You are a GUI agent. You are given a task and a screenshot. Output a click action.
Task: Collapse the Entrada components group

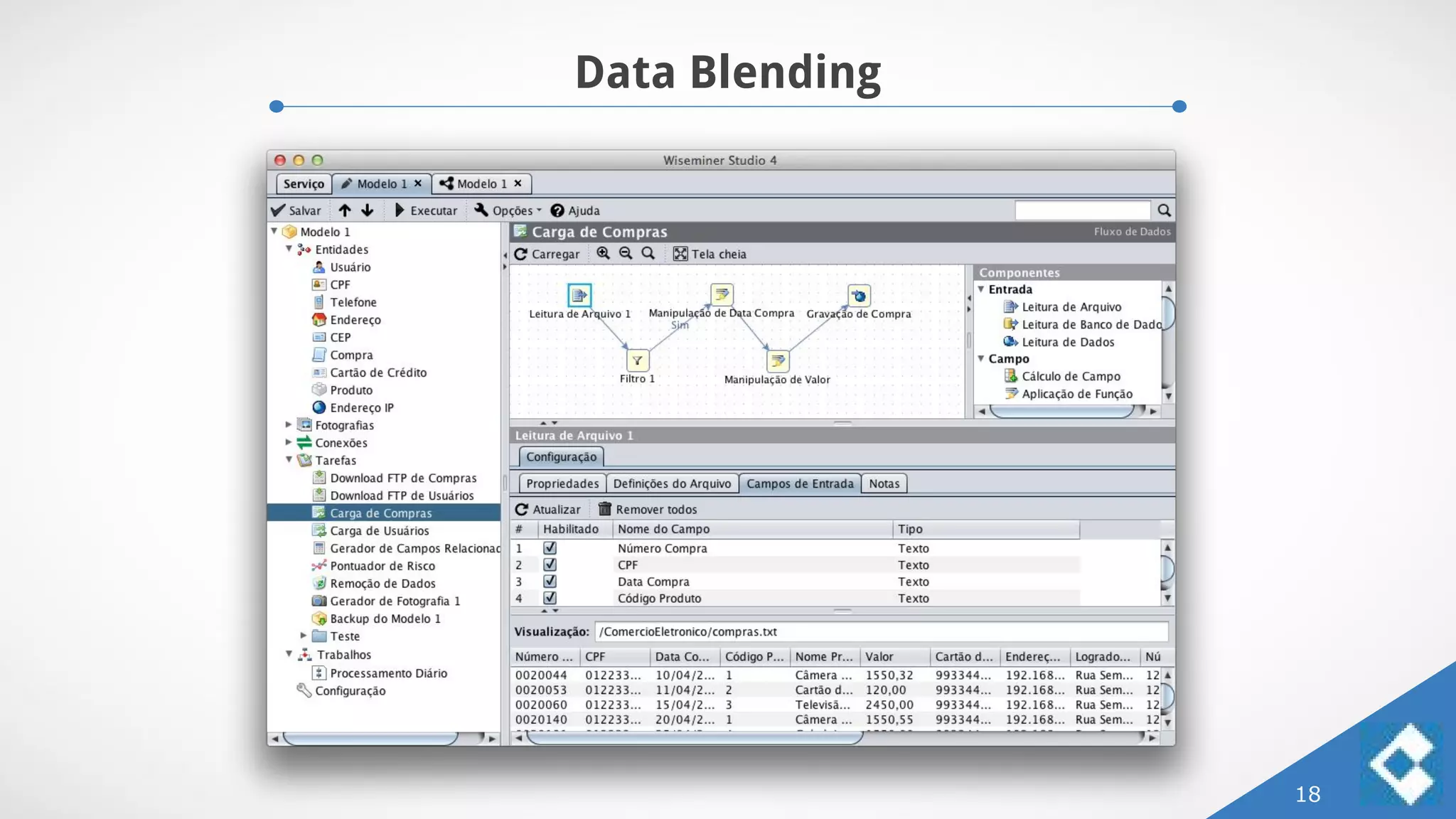pos(981,289)
